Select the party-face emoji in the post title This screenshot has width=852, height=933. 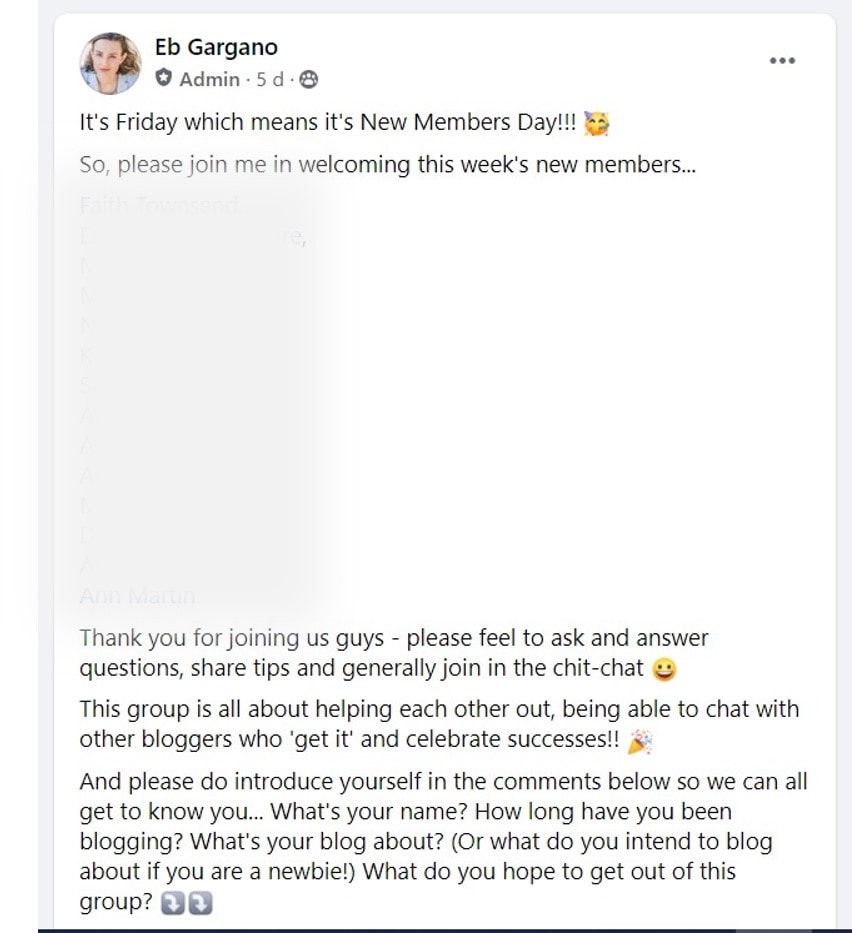pyautogui.click(x=596, y=121)
